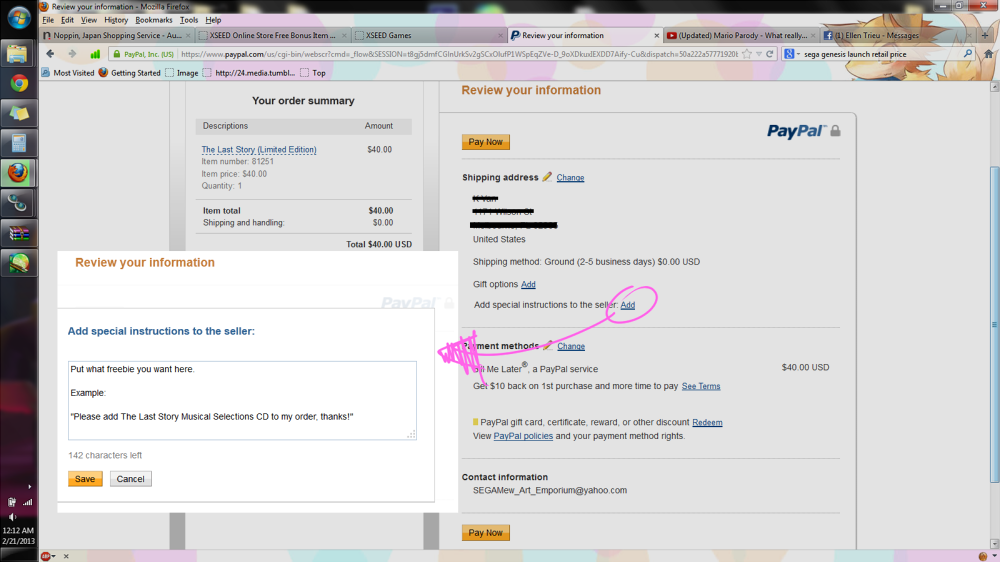Switch to Mario Parody YouTube tab

click(x=741, y=36)
